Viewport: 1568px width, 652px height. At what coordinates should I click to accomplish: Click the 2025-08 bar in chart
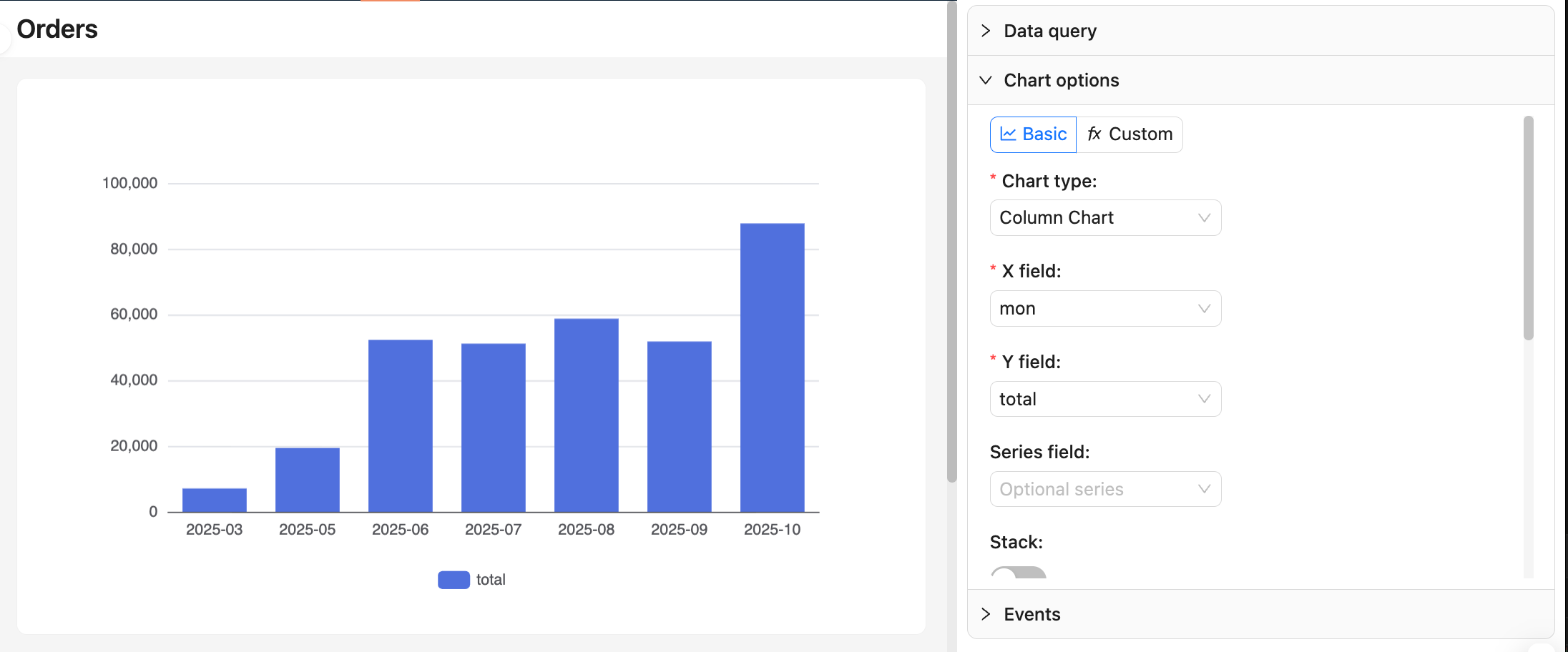[586, 415]
